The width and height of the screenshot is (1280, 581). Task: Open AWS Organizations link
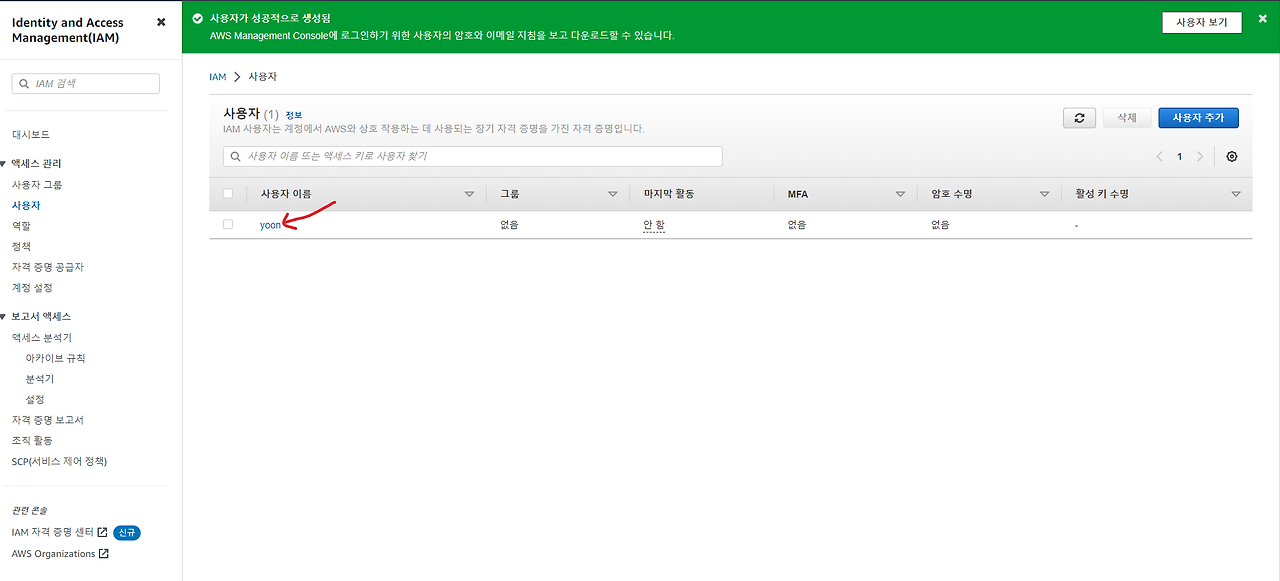pos(54,554)
